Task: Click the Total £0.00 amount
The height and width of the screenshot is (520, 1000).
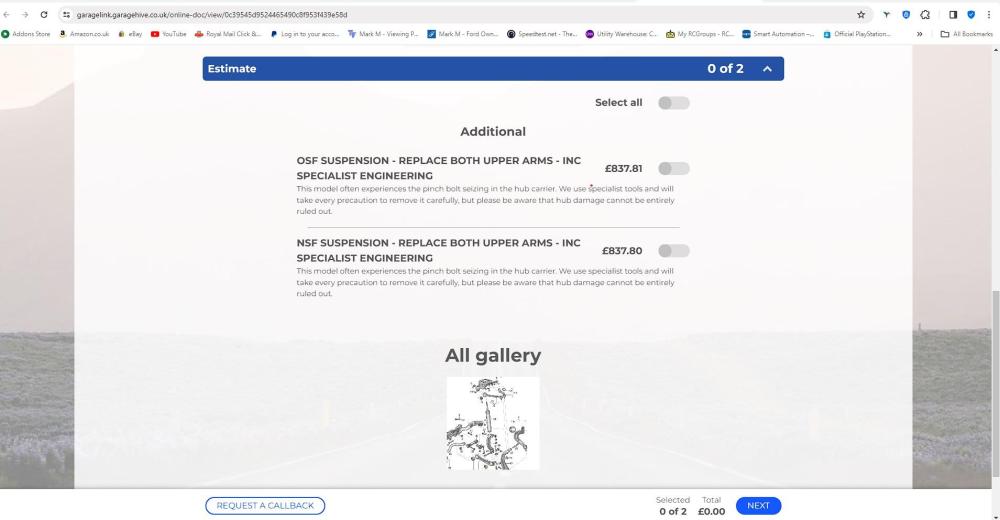Action: tap(711, 512)
